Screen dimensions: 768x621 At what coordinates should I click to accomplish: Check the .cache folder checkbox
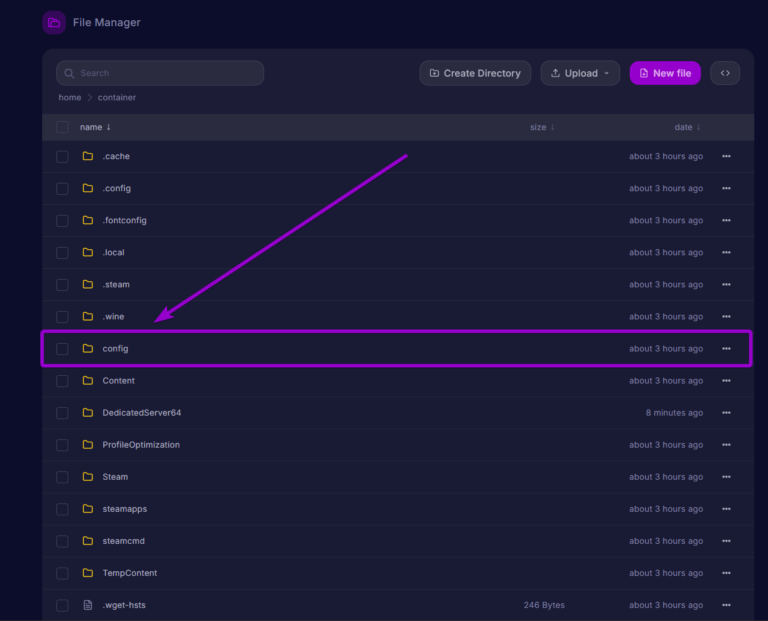click(62, 157)
